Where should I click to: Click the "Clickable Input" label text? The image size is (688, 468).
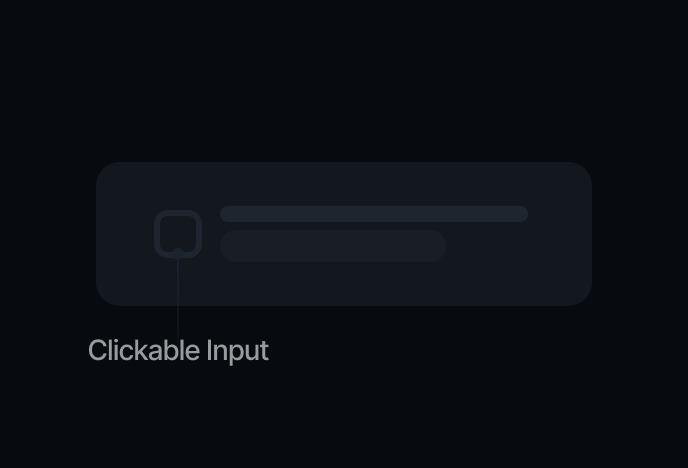(178, 351)
